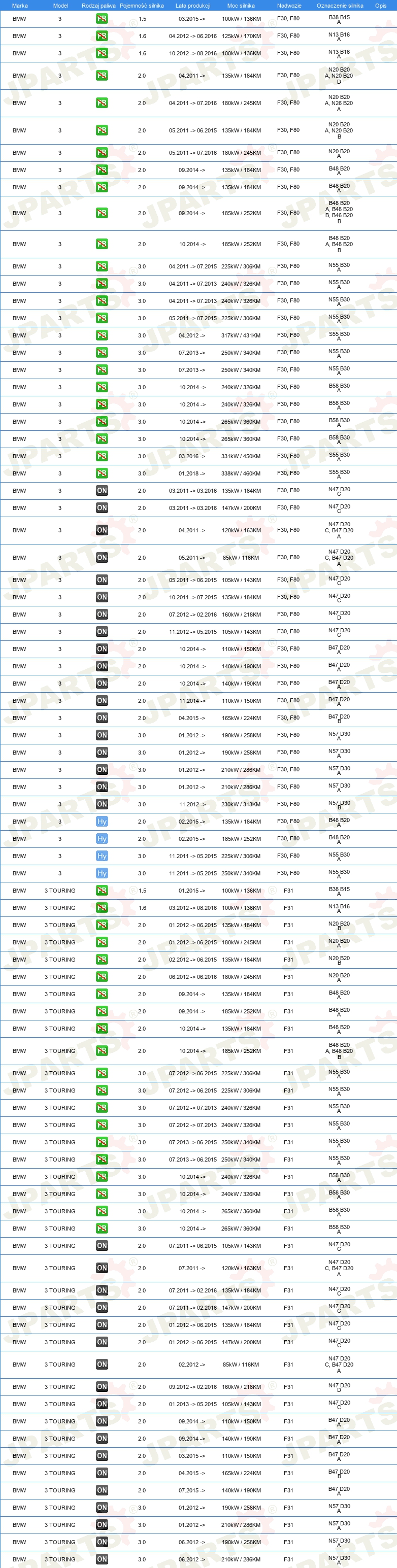
Task: Click the Nadwozie column header
Action: [289, 6]
